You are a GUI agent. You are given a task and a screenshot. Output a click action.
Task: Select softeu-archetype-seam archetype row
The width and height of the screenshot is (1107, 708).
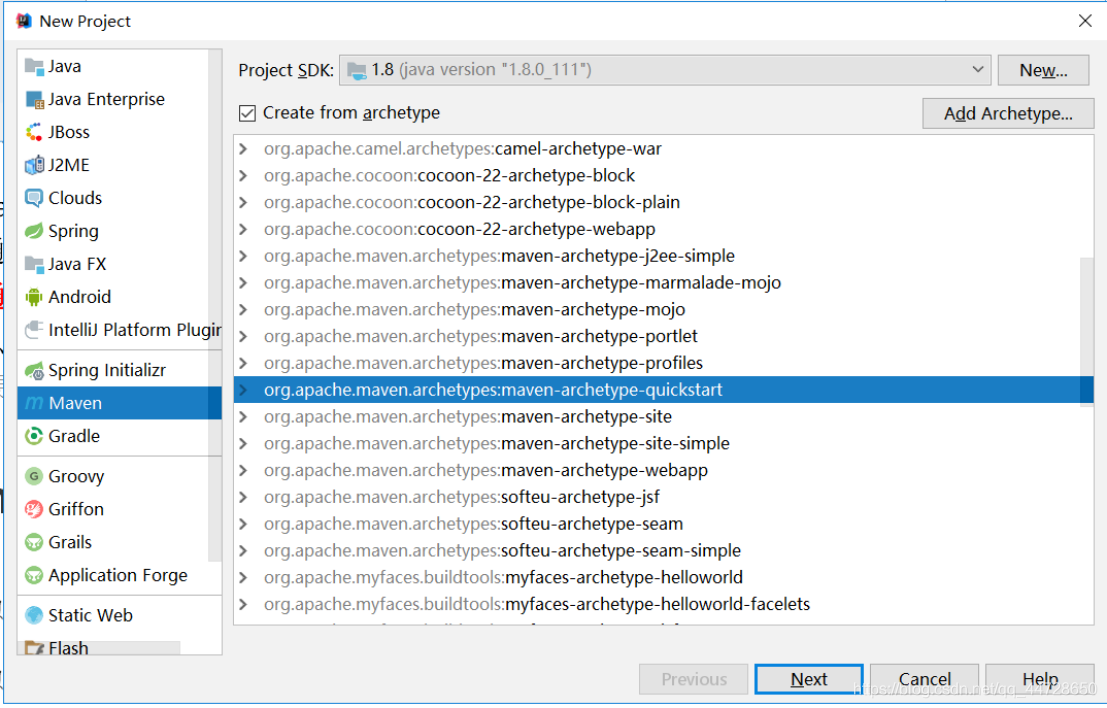coord(664,524)
